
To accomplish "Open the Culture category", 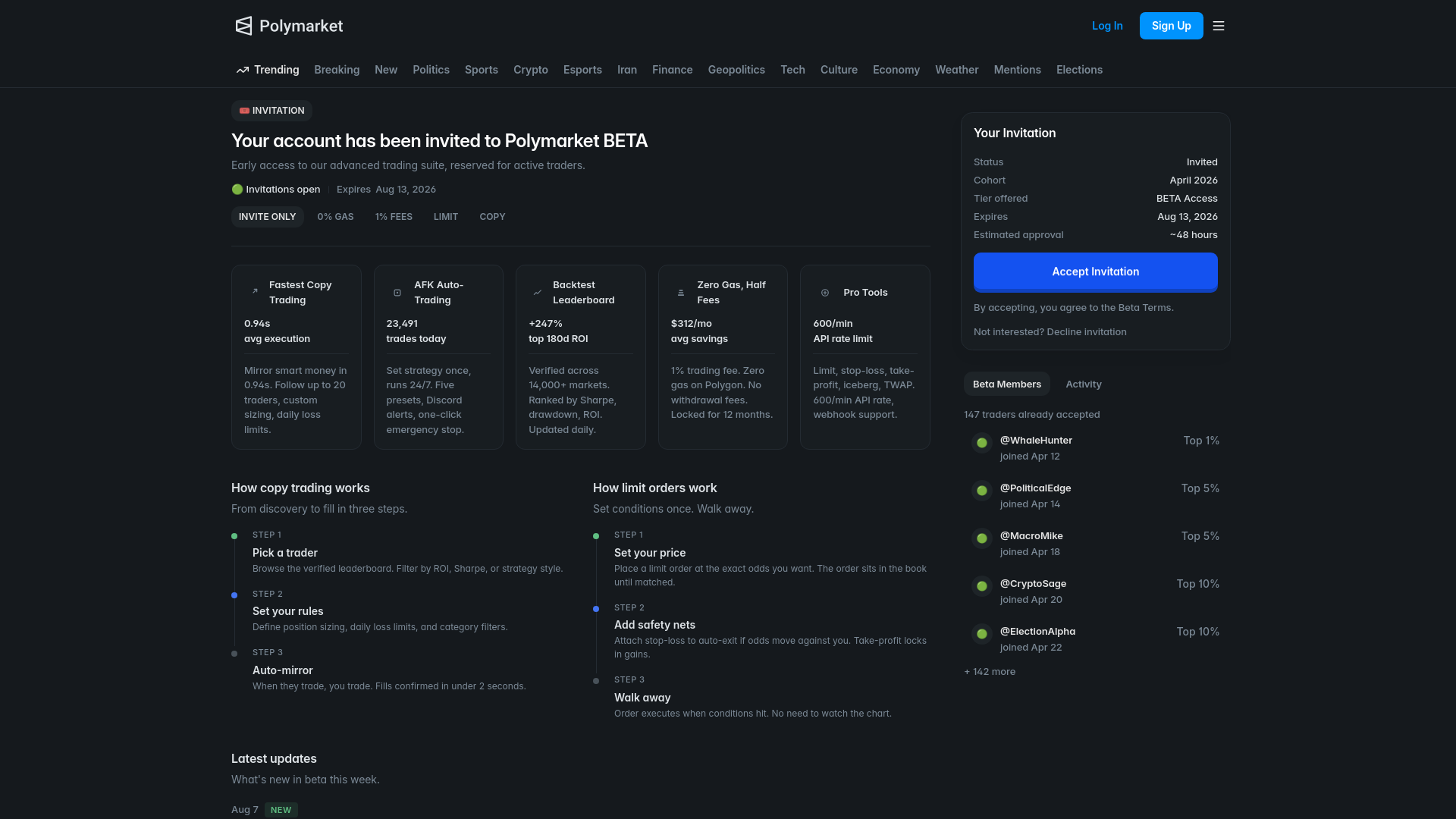I will 839,70.
